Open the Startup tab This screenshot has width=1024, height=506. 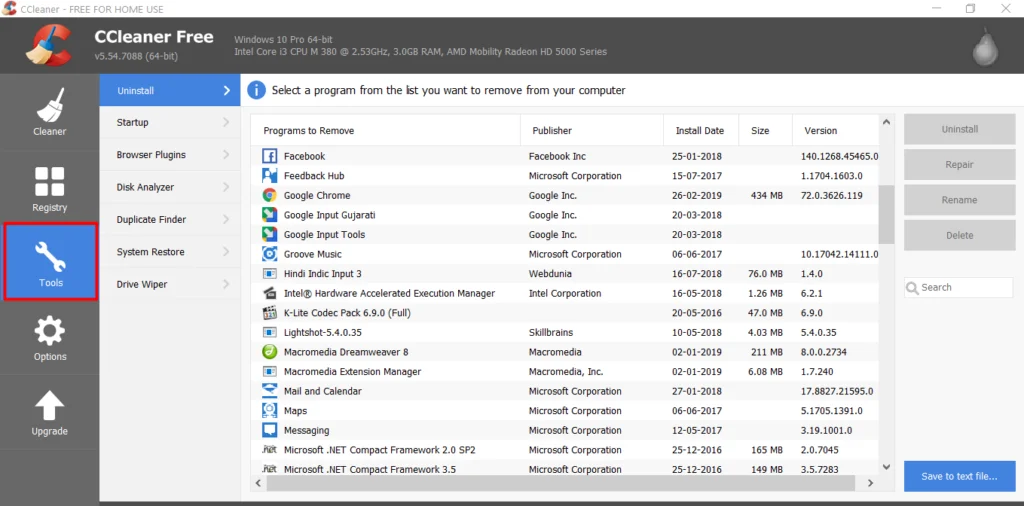[x=170, y=122]
